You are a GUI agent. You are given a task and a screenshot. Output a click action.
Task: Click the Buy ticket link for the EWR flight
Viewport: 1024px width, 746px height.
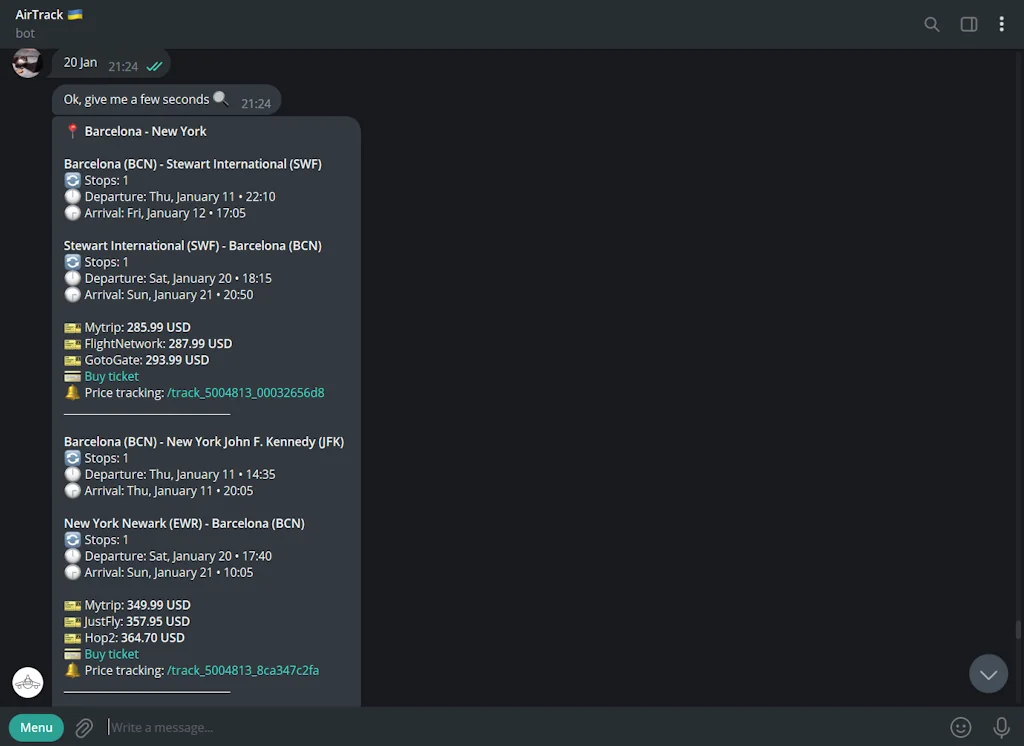pos(111,653)
